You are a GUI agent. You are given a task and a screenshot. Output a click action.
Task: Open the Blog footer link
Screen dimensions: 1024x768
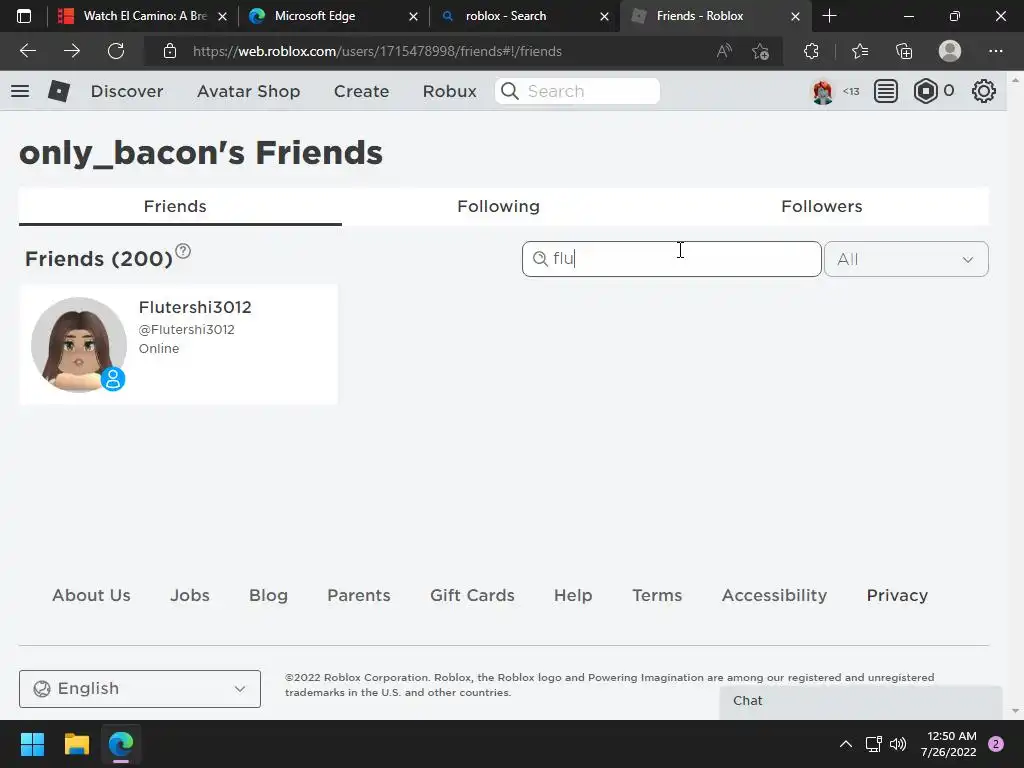point(268,595)
